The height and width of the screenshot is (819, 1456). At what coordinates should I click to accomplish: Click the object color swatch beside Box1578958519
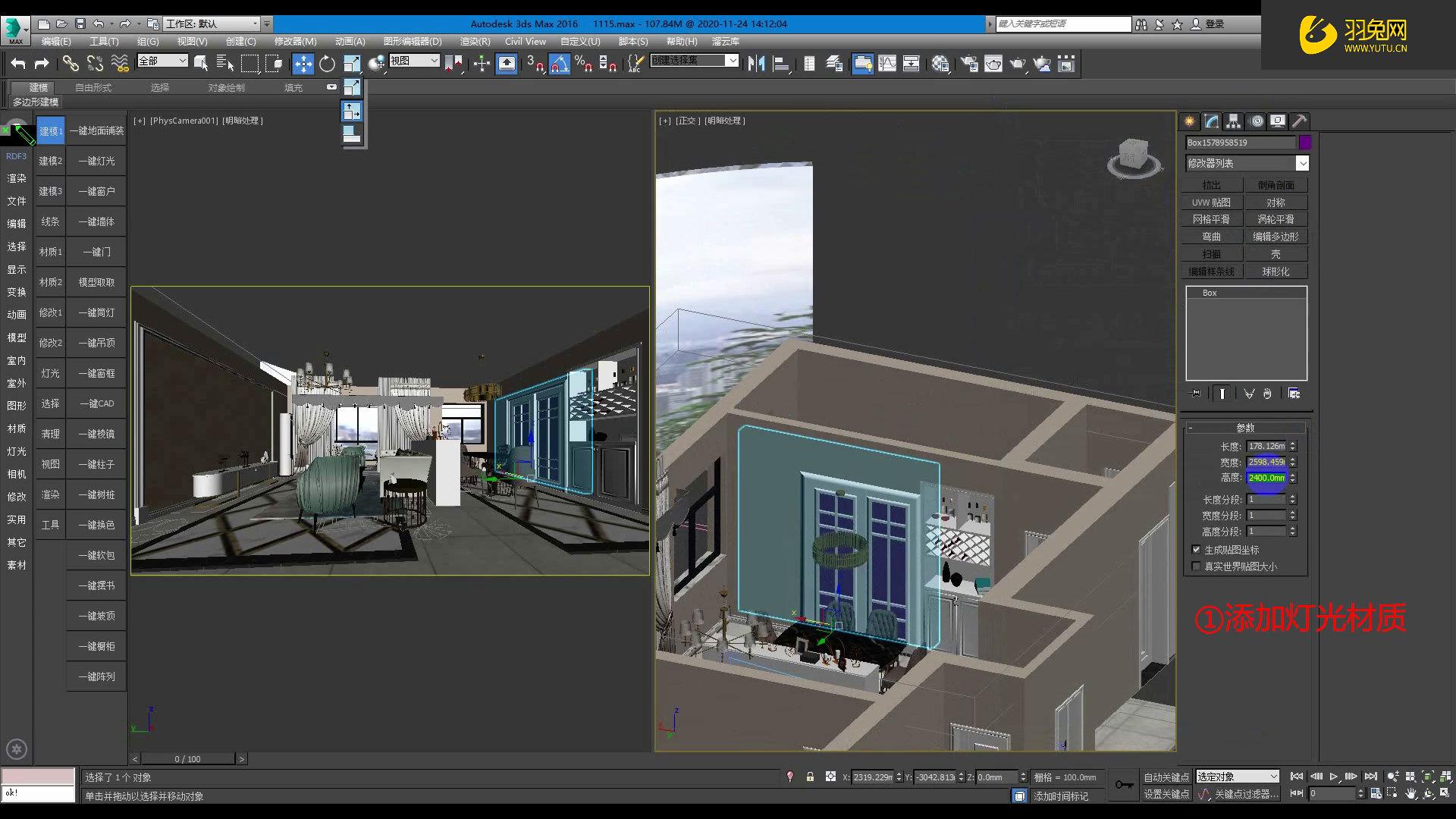click(x=1305, y=143)
